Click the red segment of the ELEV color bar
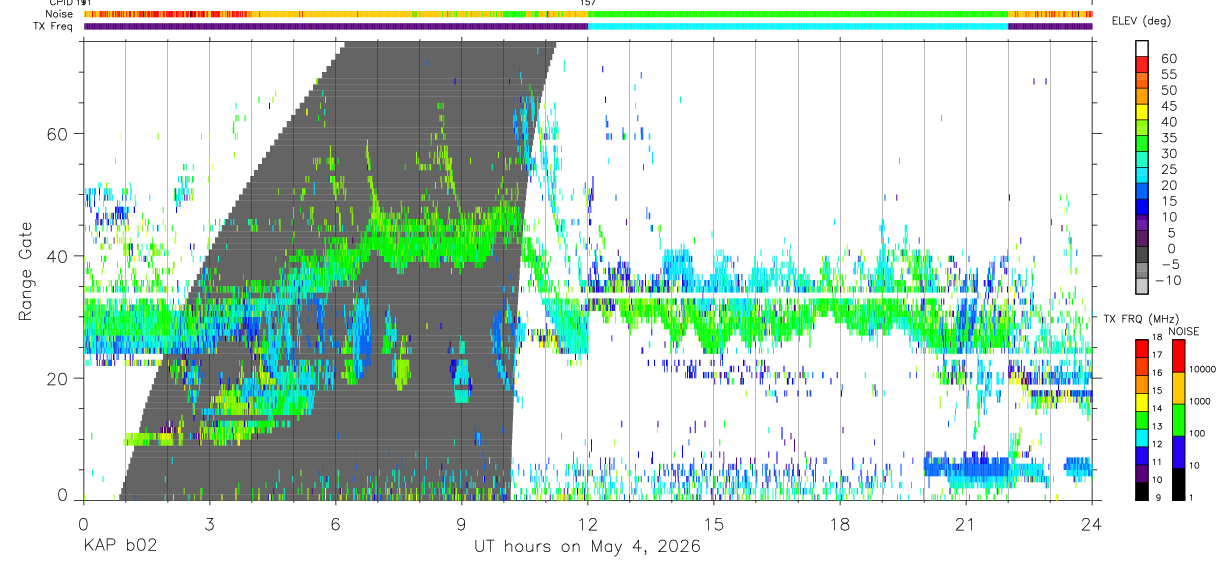 click(x=1142, y=66)
